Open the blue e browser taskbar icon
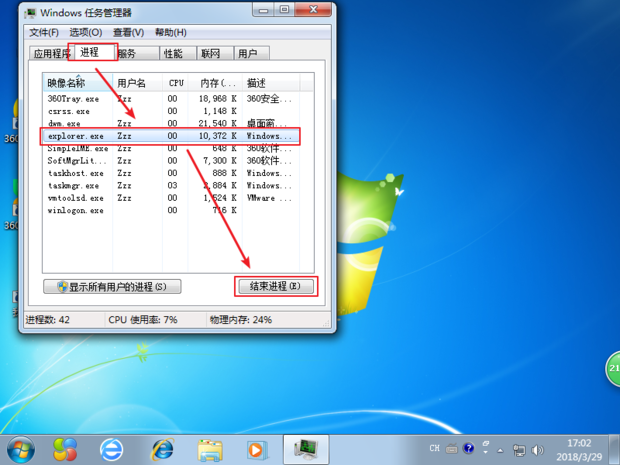Viewport: 620px width, 465px height. tap(112, 450)
